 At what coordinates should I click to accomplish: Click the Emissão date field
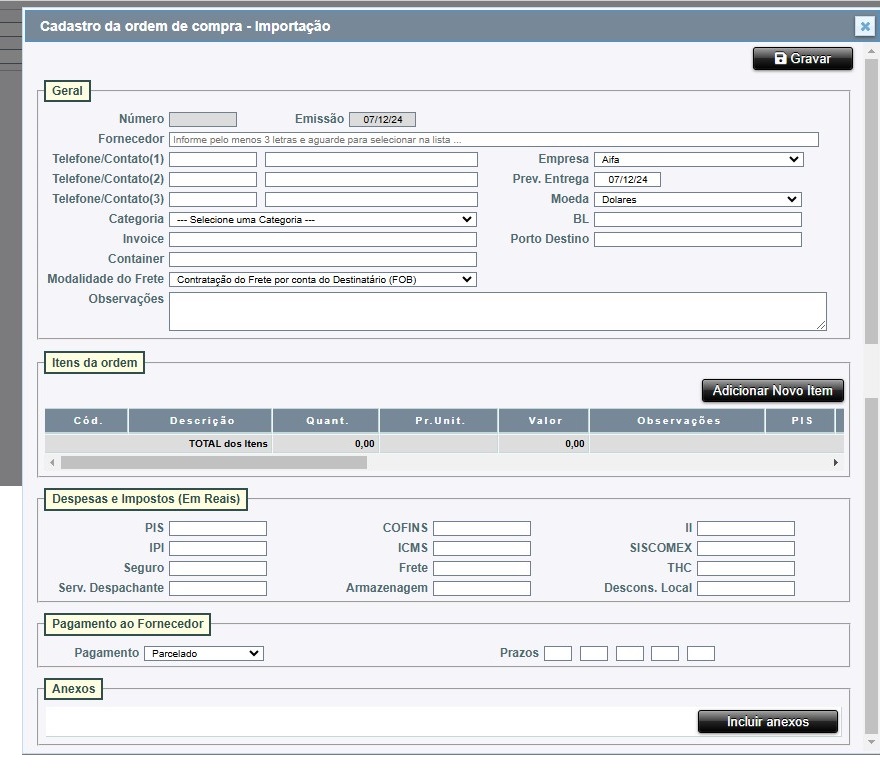click(382, 120)
